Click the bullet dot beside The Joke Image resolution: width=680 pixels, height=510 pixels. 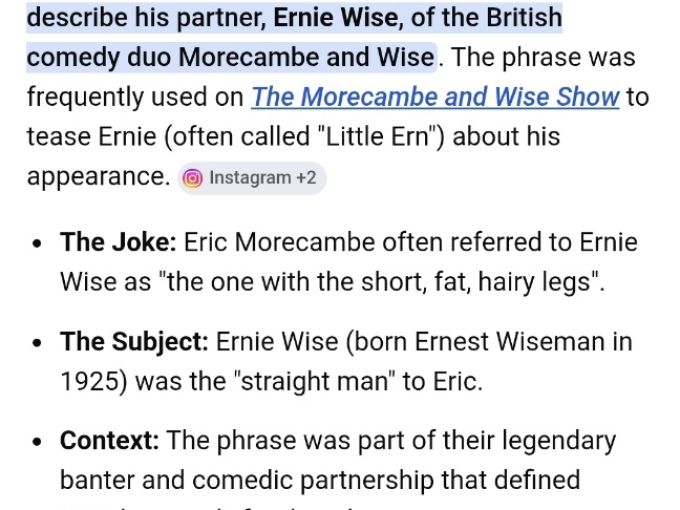pos(37,244)
